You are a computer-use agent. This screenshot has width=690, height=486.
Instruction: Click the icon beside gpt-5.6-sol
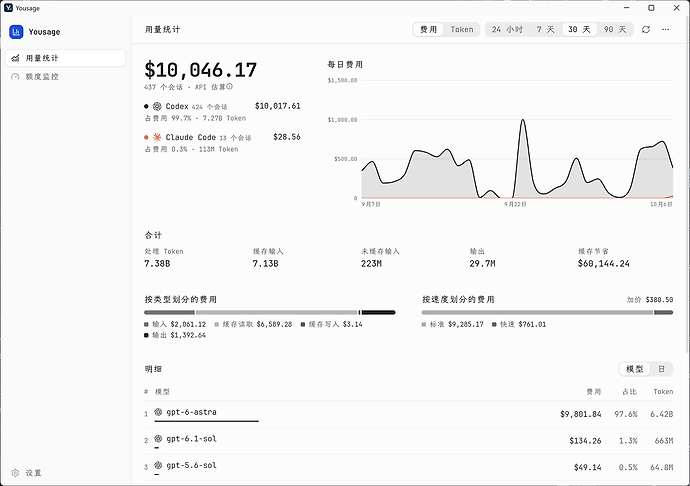(158, 465)
